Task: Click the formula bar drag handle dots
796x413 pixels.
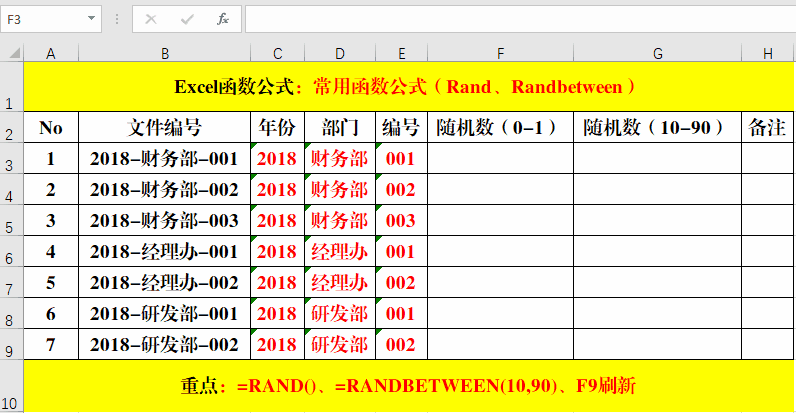Action: (117, 19)
